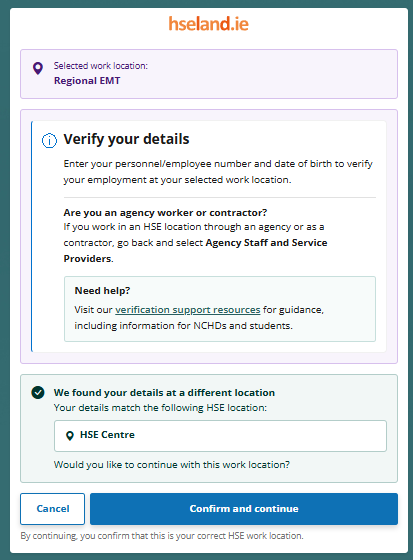Click 'We found your details' heading
The height and width of the screenshot is (560, 413).
(x=164, y=392)
